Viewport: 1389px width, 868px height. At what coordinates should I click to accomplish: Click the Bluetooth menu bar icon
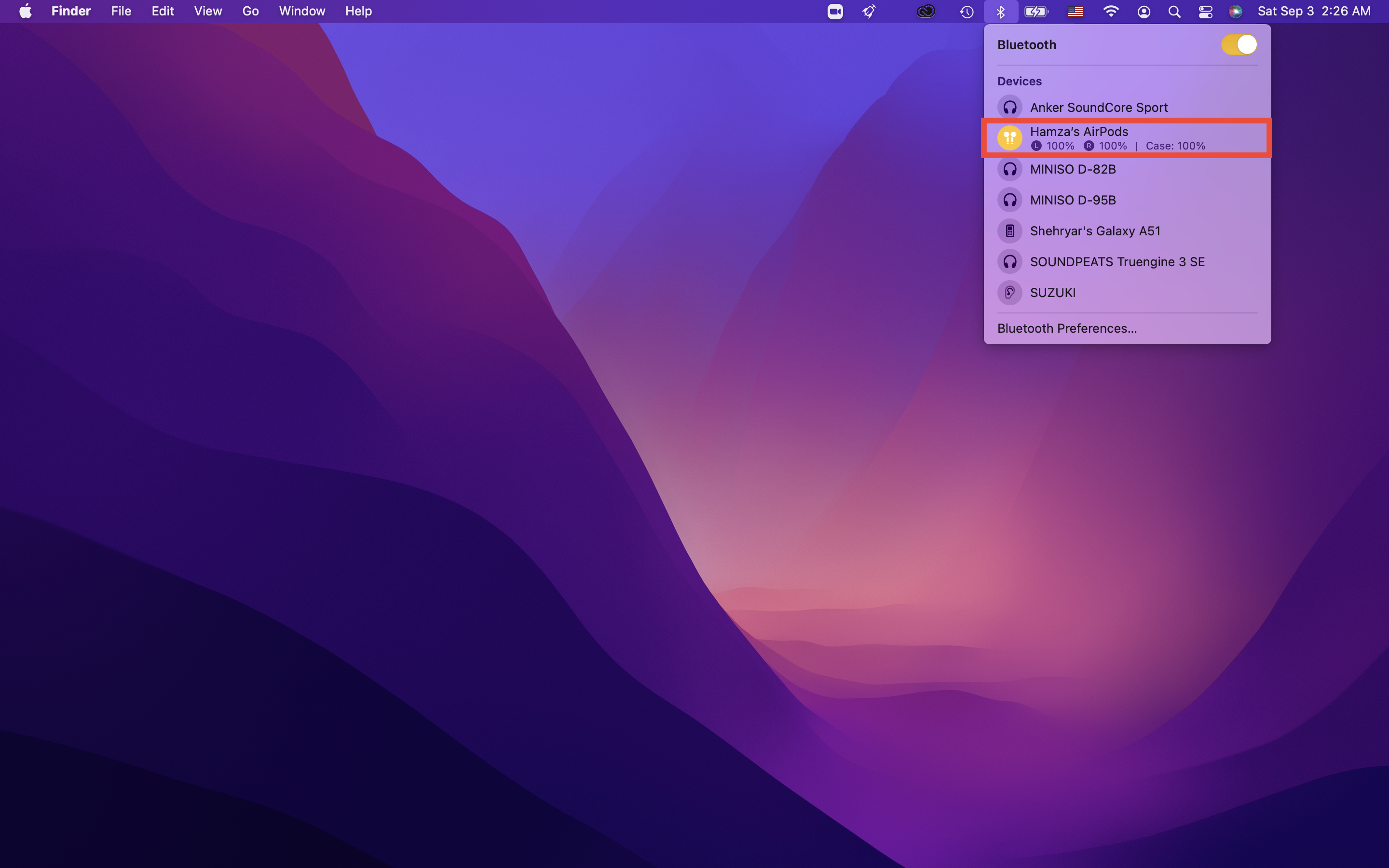tap(1000, 12)
